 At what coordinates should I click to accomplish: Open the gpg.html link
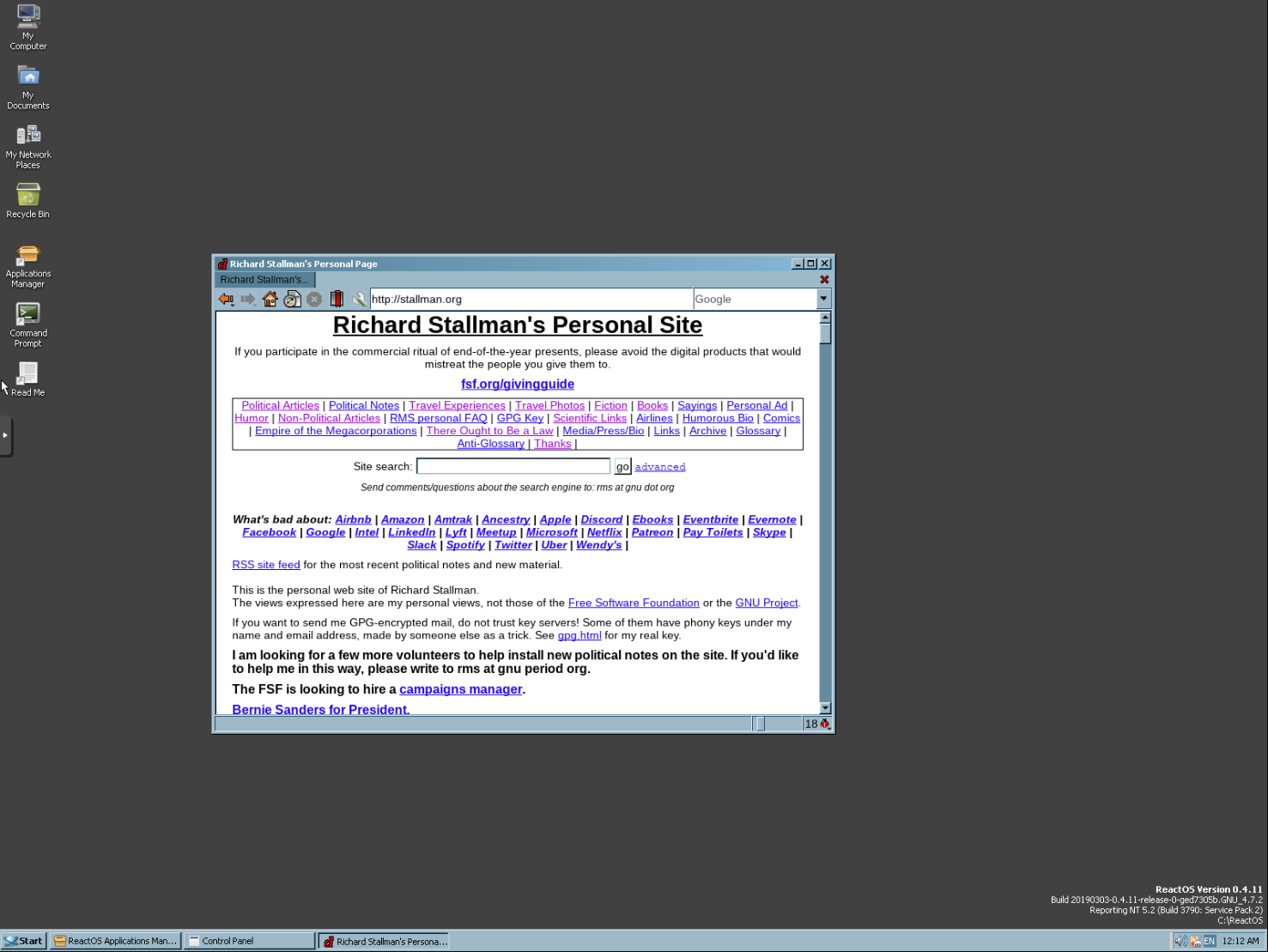click(x=579, y=635)
